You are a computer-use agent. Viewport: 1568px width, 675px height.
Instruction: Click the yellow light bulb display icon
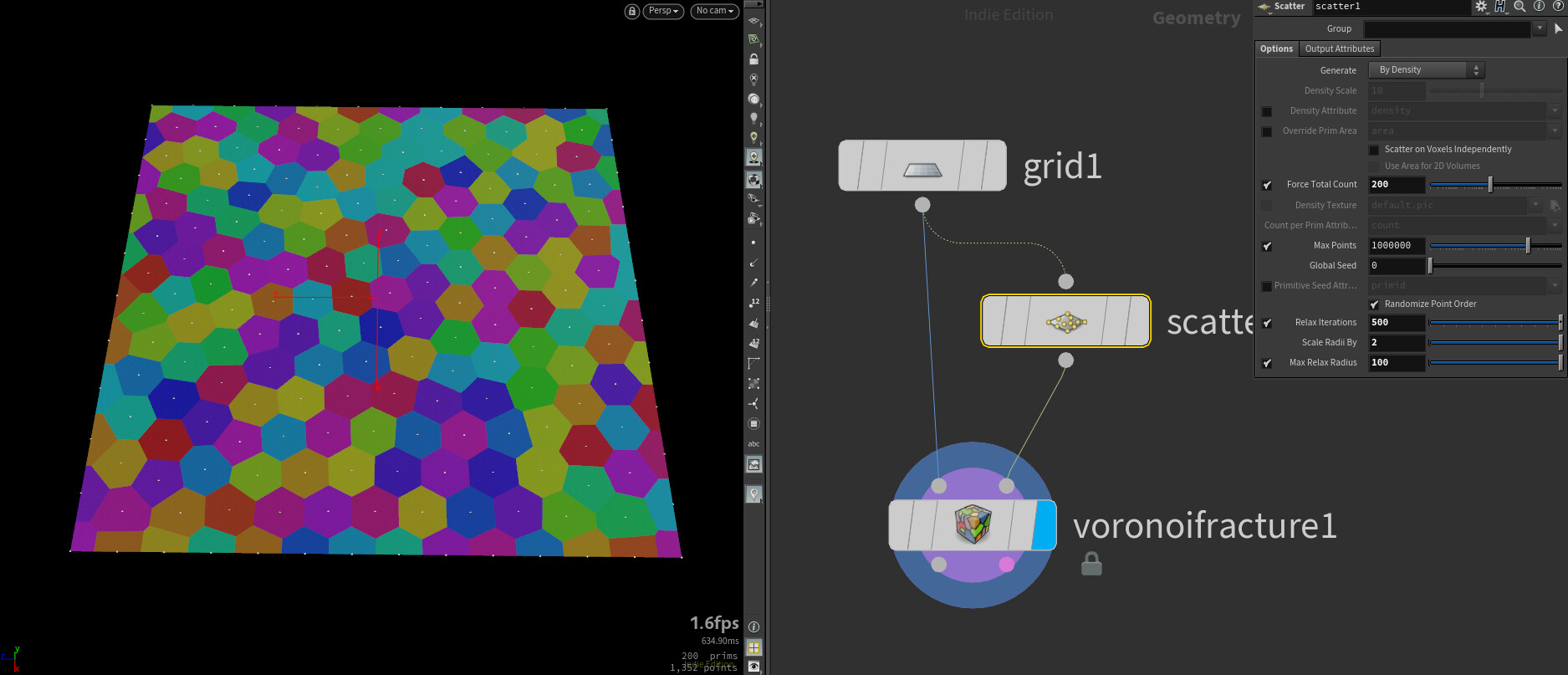pyautogui.click(x=753, y=137)
